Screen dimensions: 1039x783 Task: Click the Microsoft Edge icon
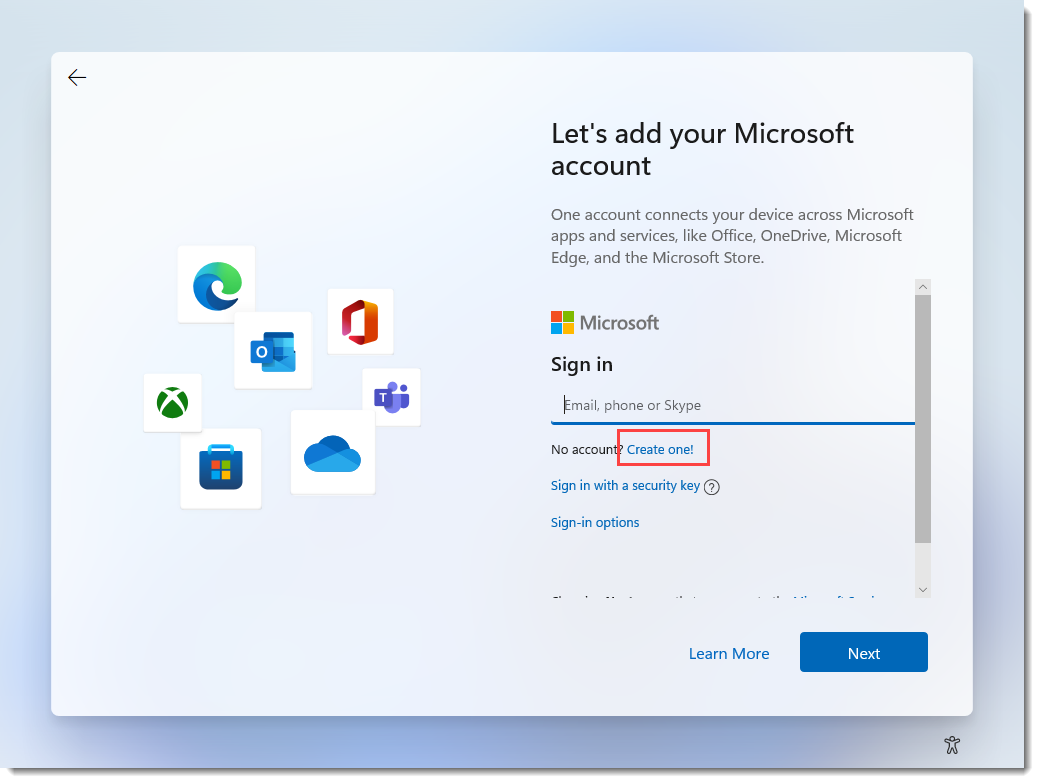tap(216, 284)
